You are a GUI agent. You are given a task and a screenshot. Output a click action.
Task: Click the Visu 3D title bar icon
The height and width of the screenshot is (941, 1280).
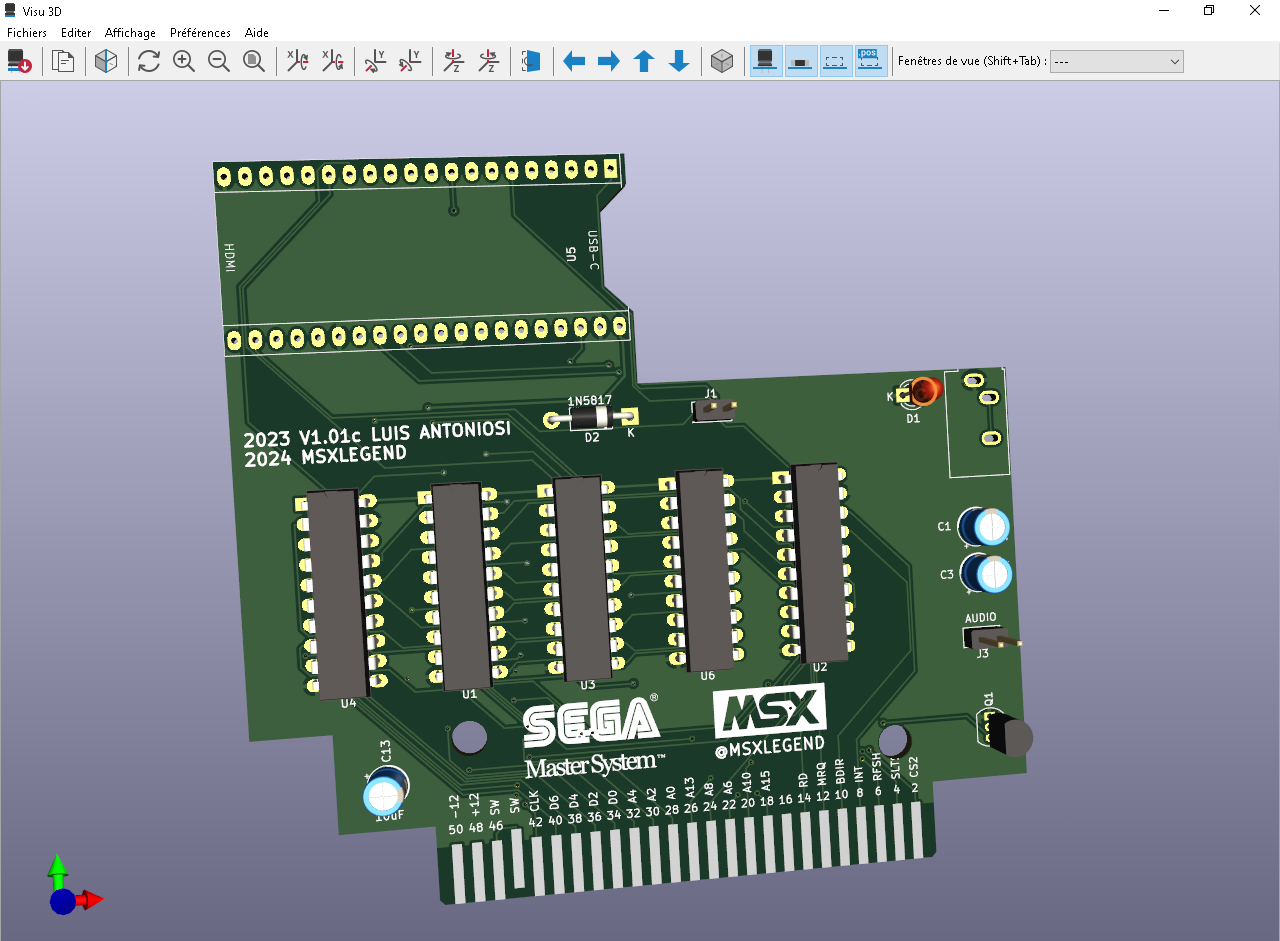tap(10, 10)
